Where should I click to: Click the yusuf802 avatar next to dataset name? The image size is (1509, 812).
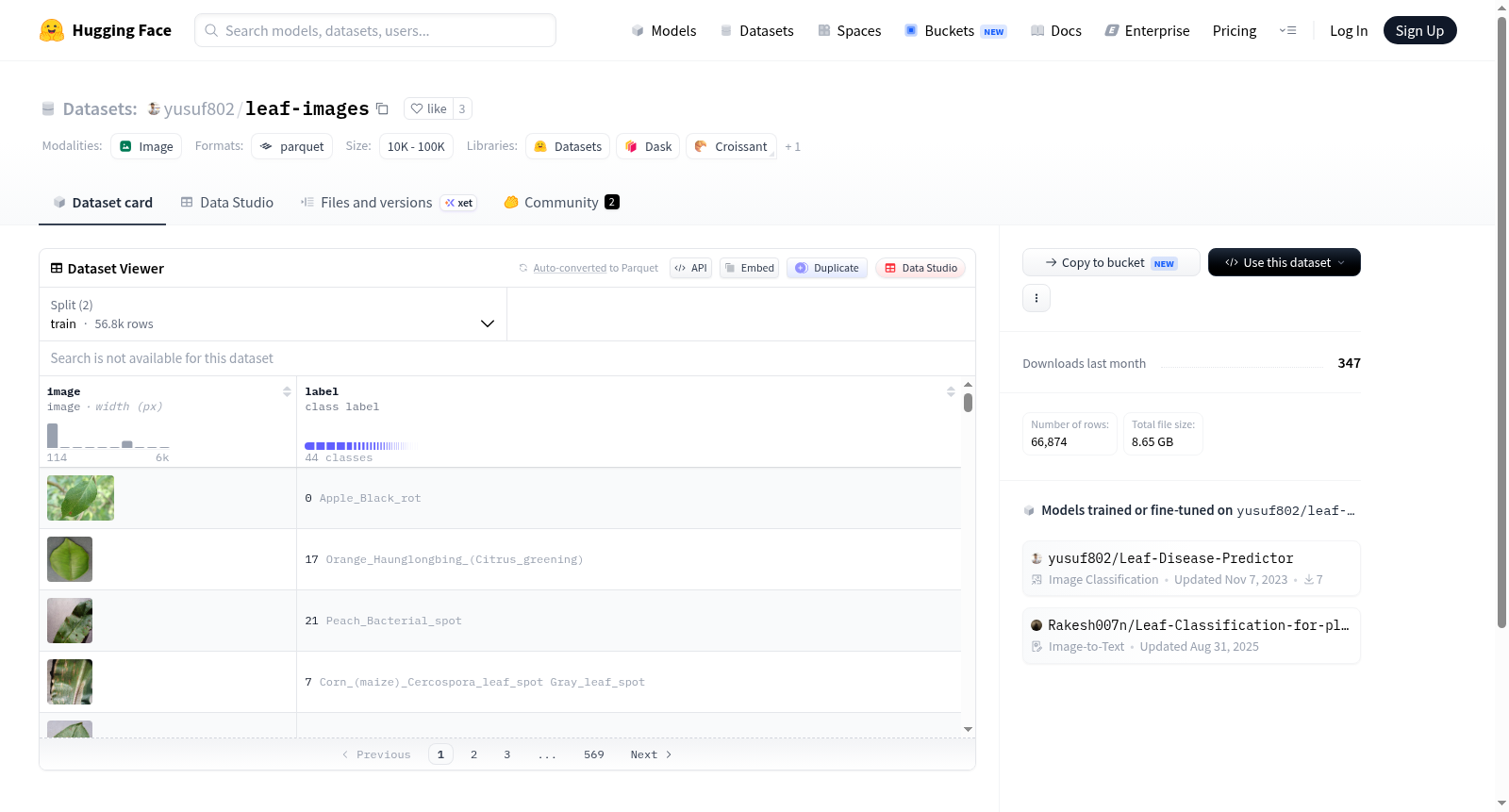pos(154,108)
